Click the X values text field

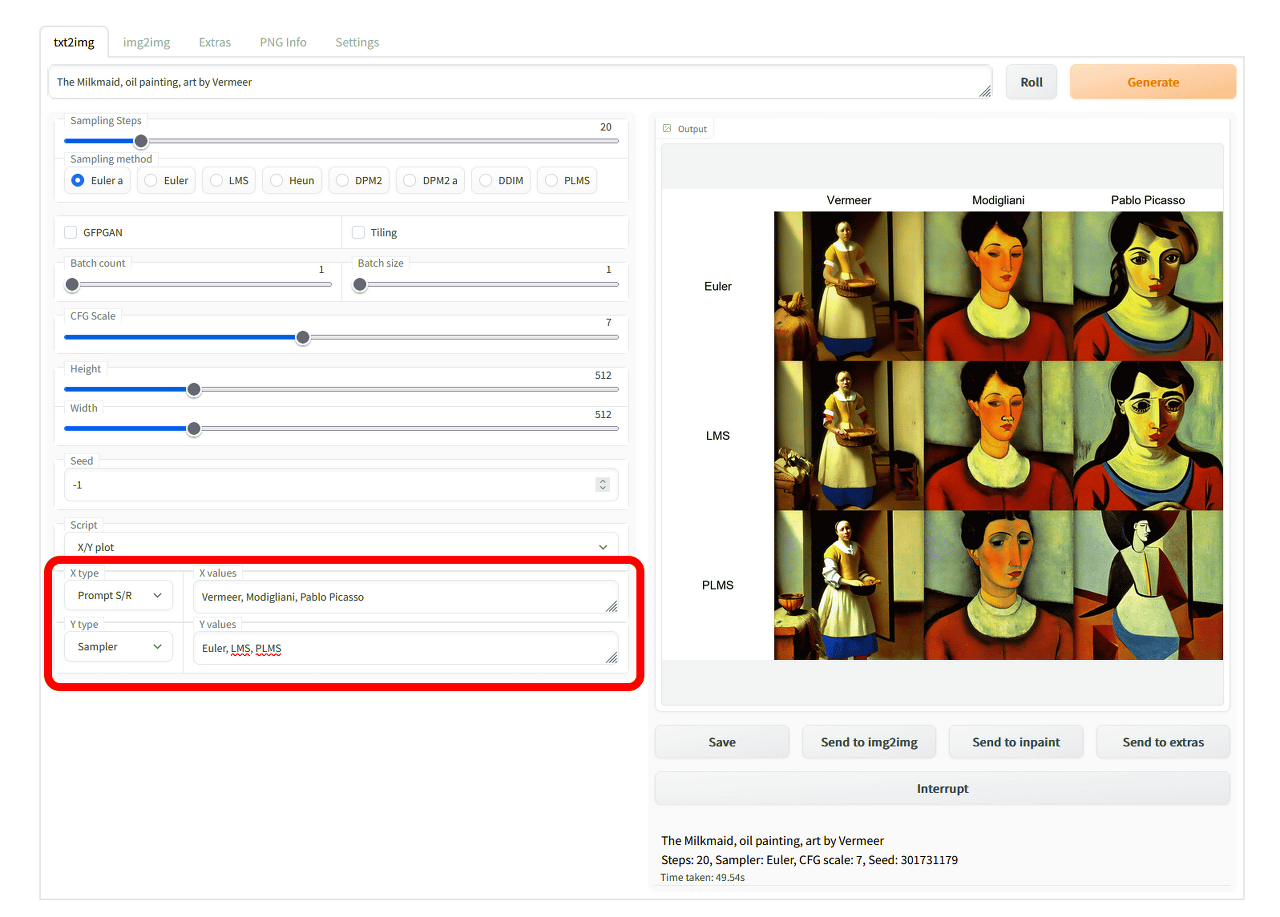(406, 597)
